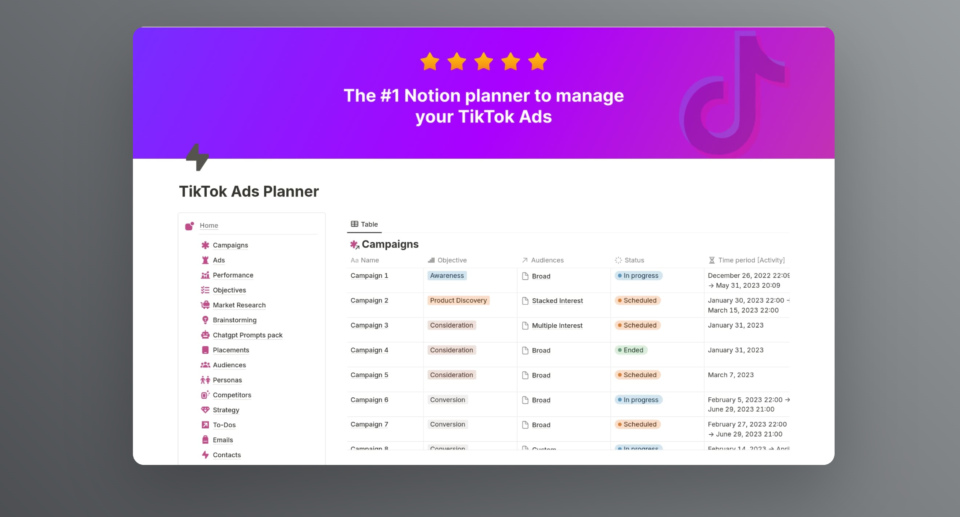
Task: Click the Home icon in sidebar
Action: tap(190, 226)
